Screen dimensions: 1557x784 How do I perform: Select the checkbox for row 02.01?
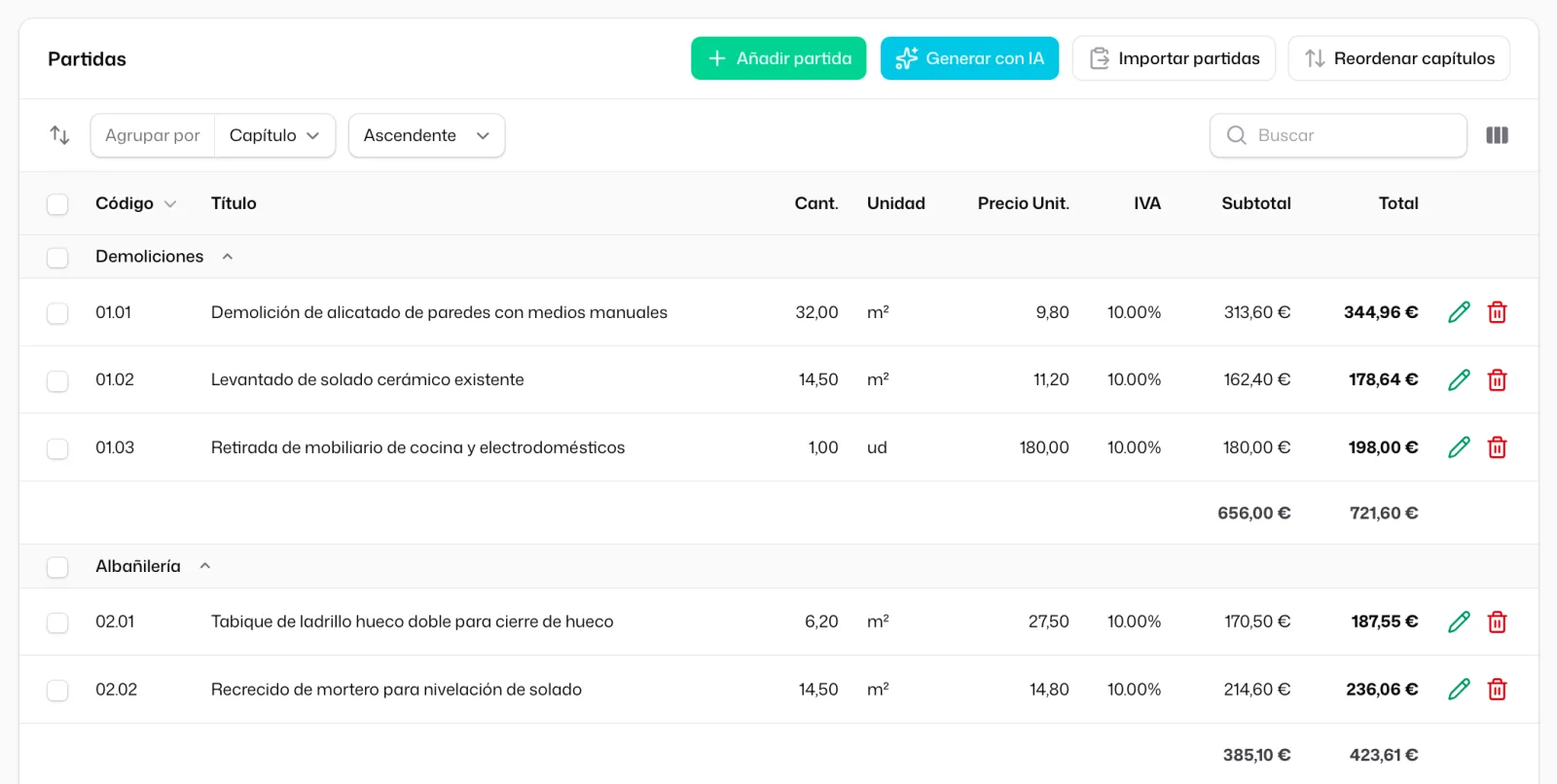coord(57,623)
